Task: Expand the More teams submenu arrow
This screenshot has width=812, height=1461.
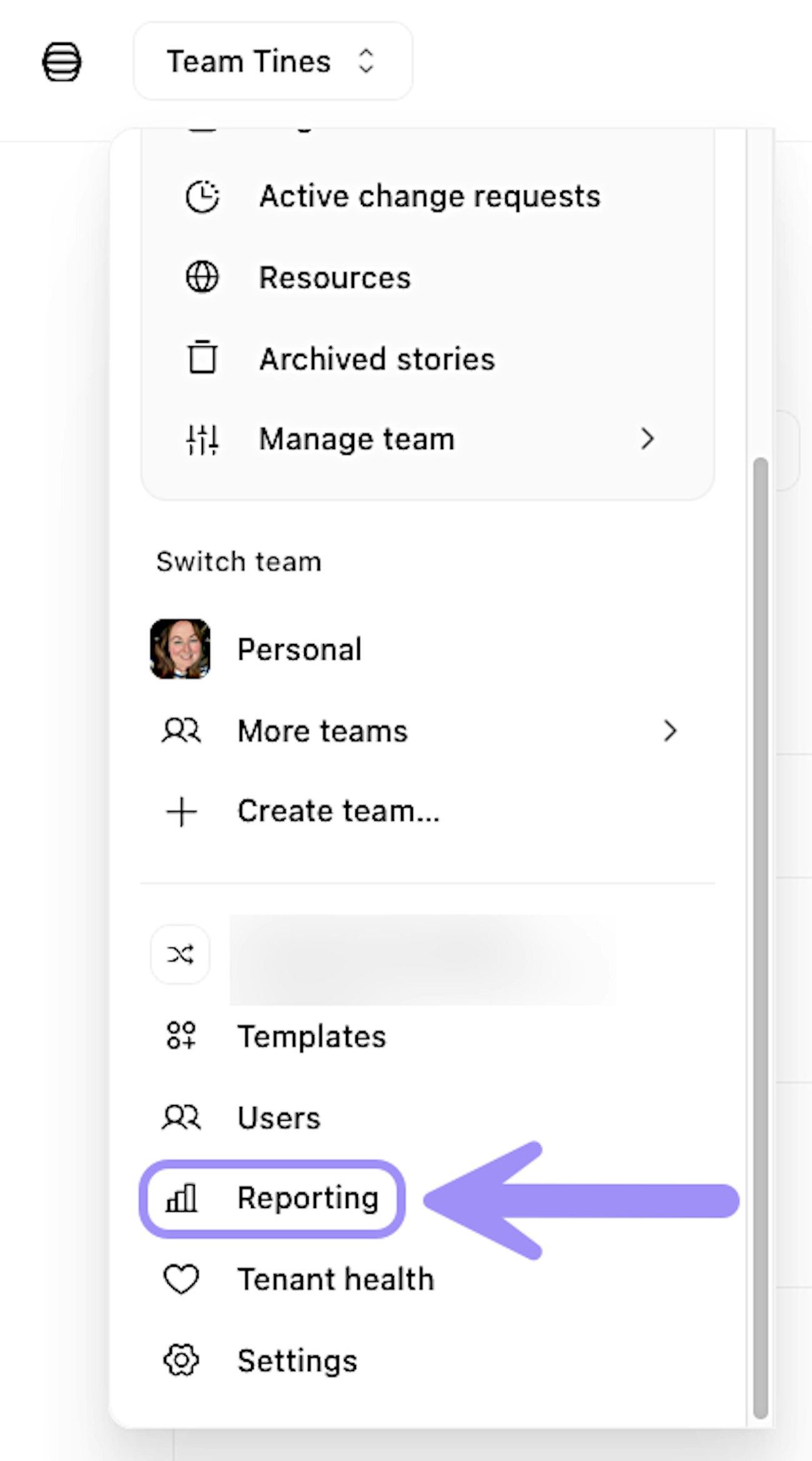Action: pos(670,731)
